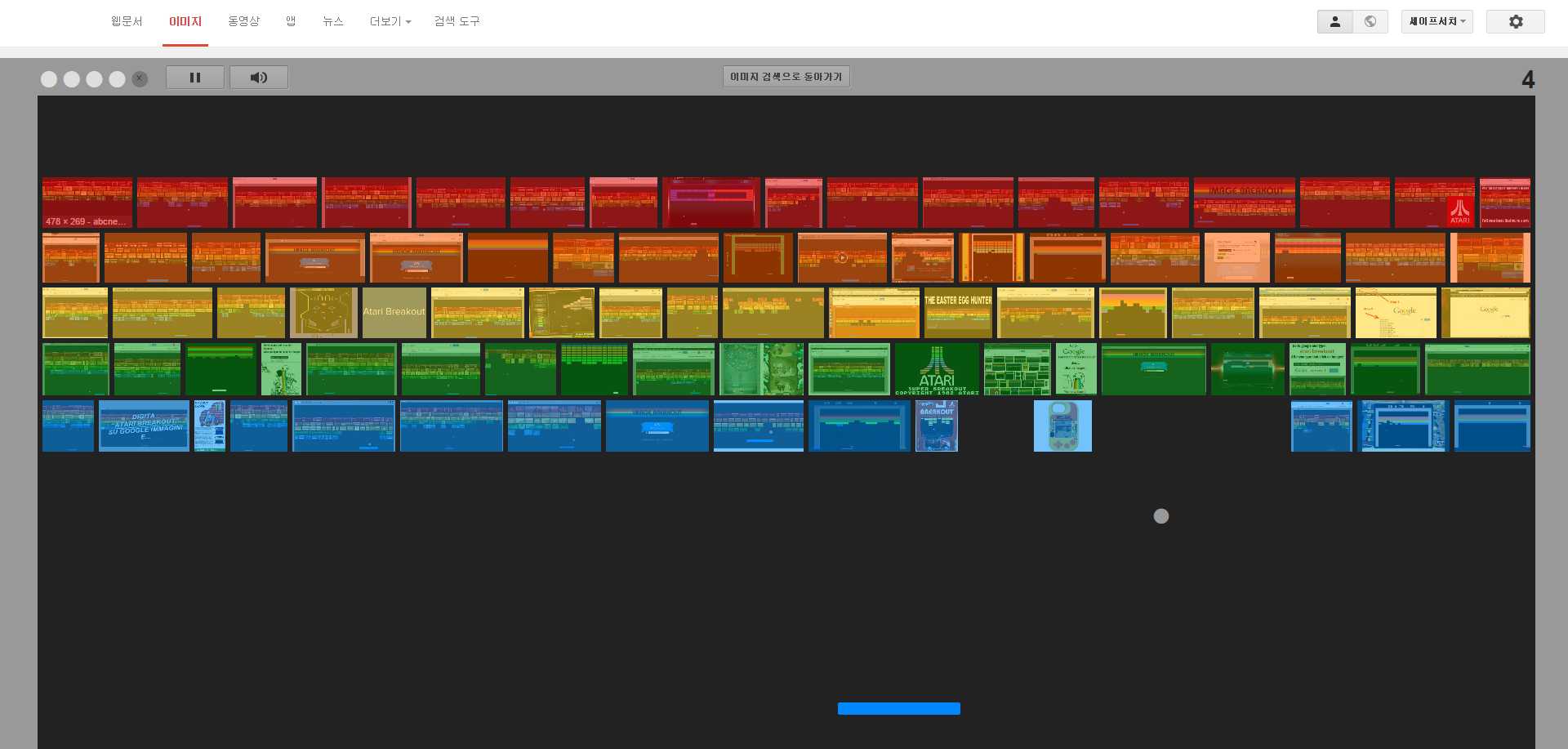Screen dimensions: 1568x749
Task: Click the blue game paddle
Action: pos(899,709)
